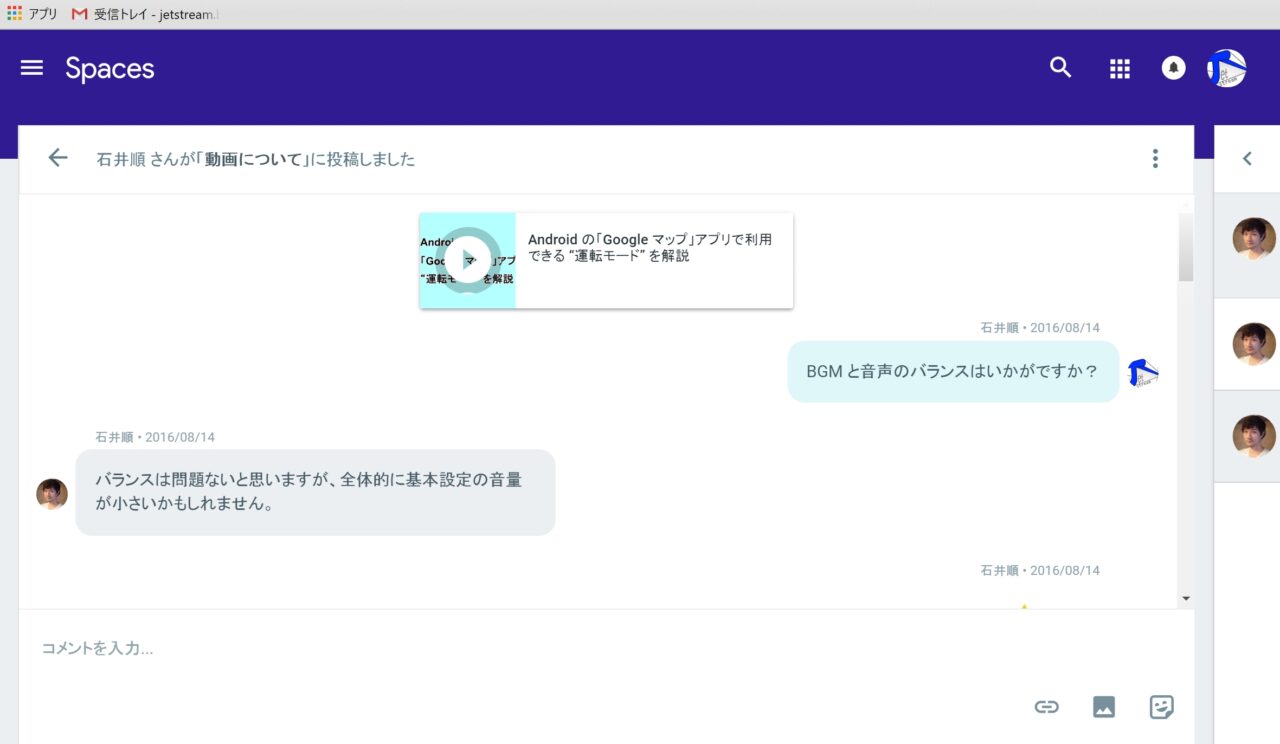The height and width of the screenshot is (744, 1280).
Task: Open the Android Google マップ video link title
Action: point(650,247)
